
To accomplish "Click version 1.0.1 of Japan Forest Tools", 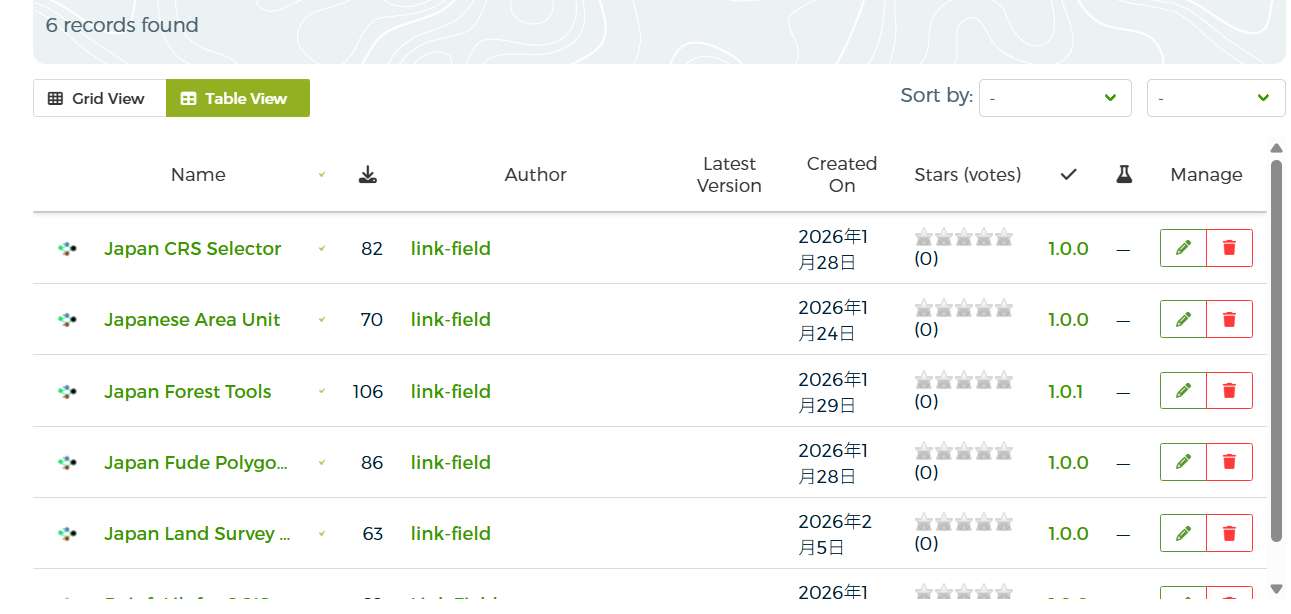I will [x=1065, y=391].
